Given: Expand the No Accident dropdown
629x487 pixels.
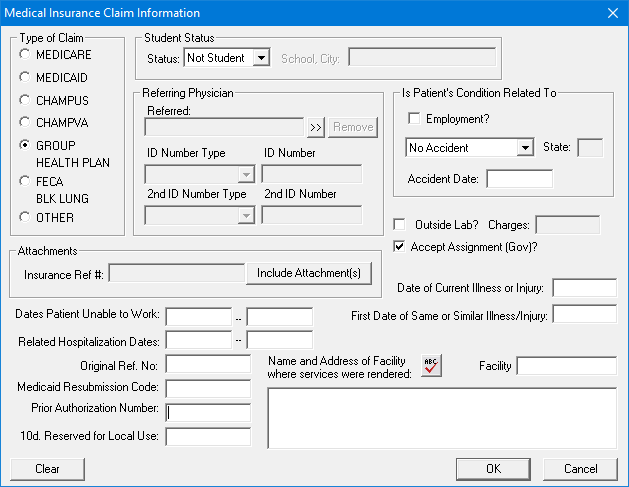Looking at the screenshot, I should pyautogui.click(x=525, y=148).
